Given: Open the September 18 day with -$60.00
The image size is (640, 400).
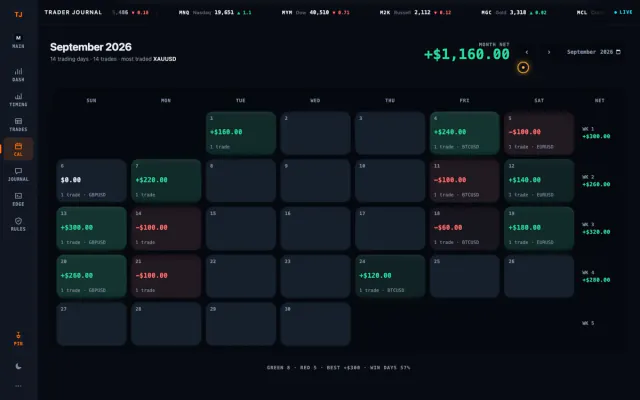Looking at the screenshot, I should pos(464,229).
